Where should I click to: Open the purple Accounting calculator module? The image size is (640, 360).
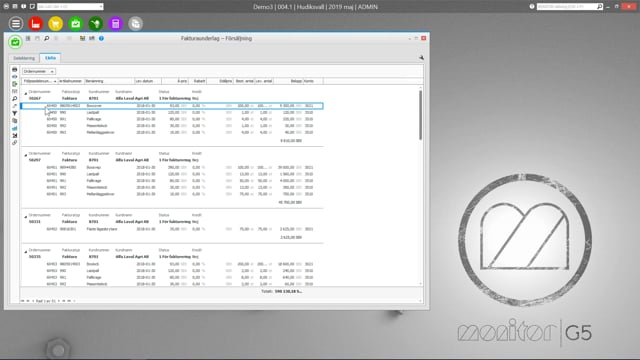tap(116, 24)
